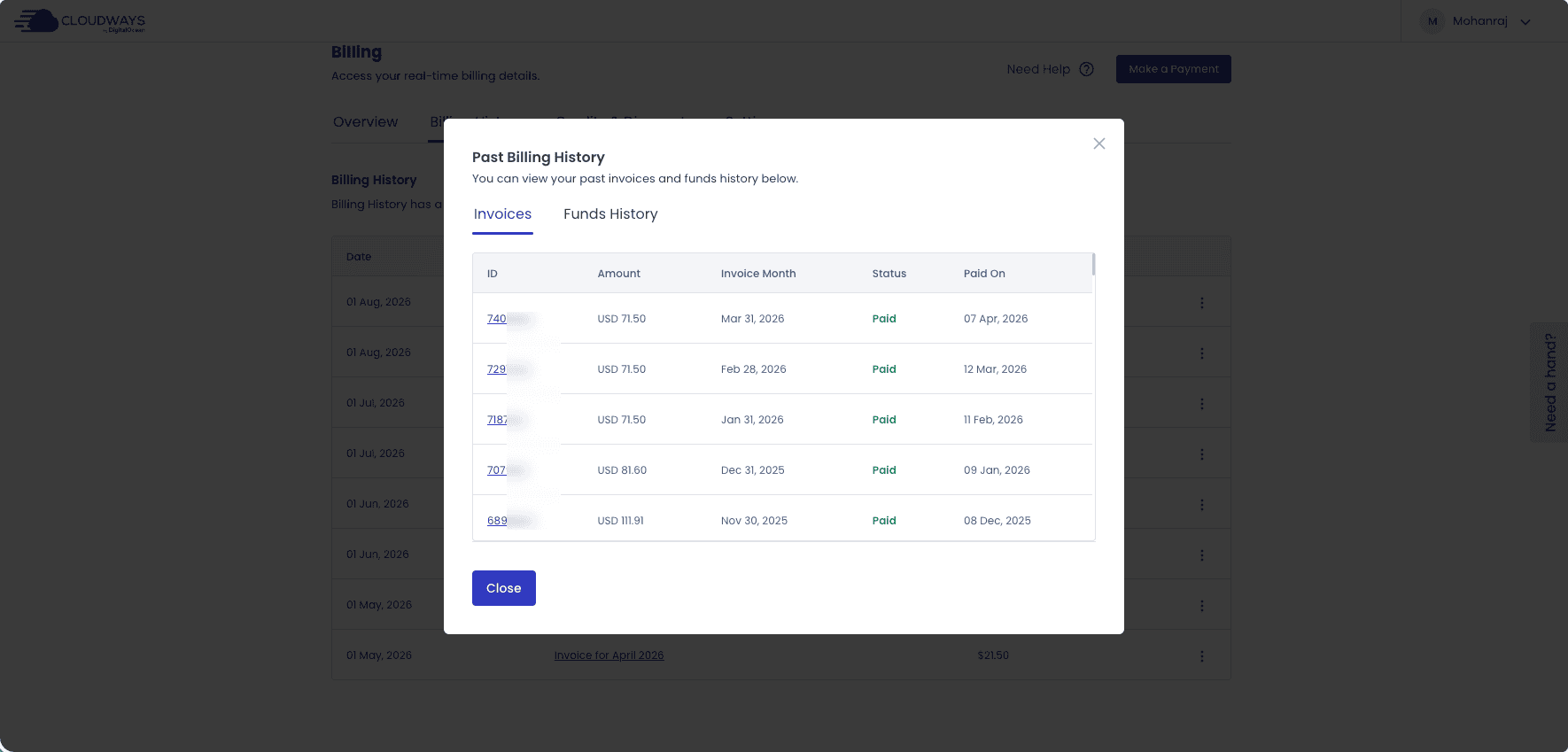
Task: Open the Overview tab on Billing page
Action: 365,122
